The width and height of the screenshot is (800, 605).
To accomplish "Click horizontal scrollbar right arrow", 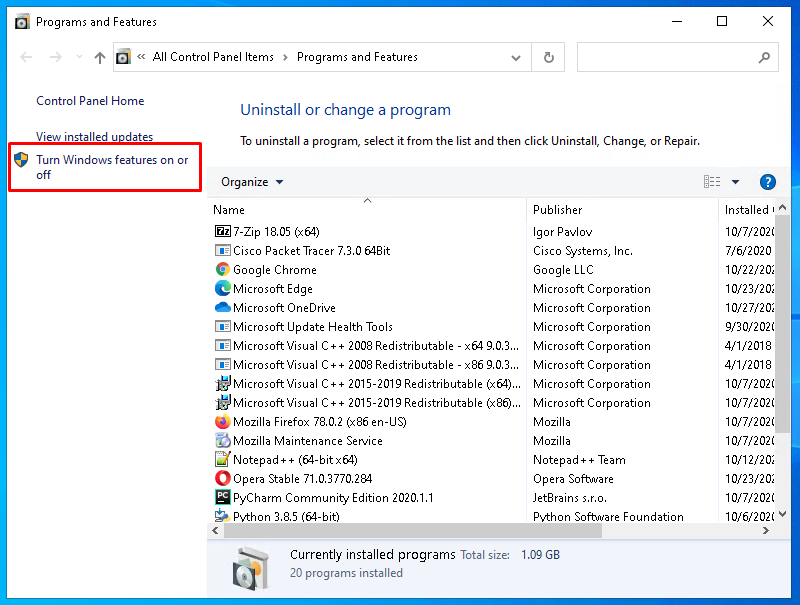I will coord(765,531).
